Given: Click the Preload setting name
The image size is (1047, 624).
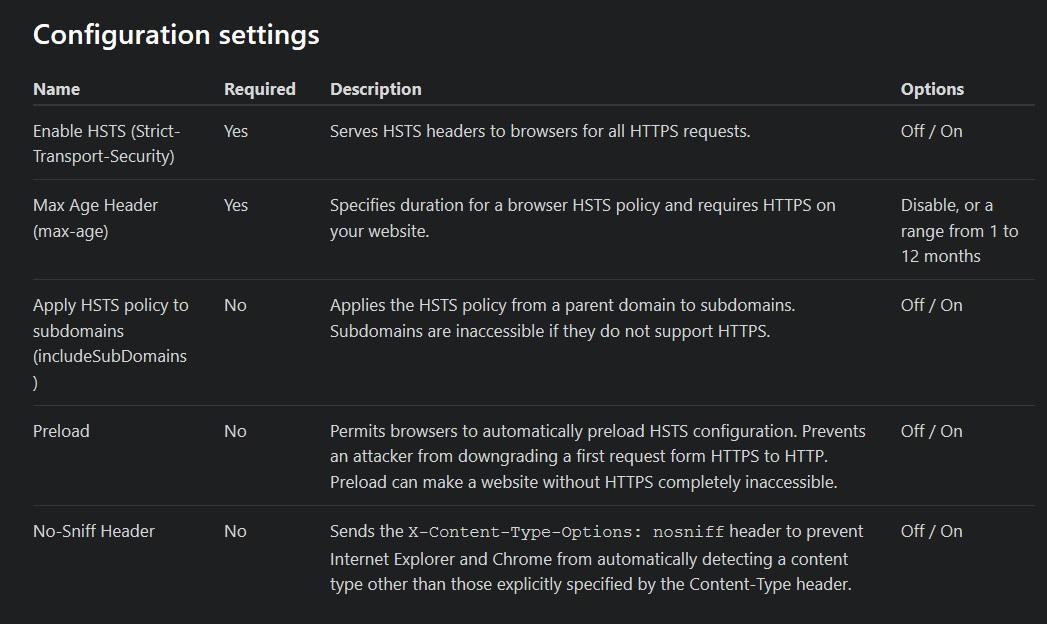Looking at the screenshot, I should 61,431.
